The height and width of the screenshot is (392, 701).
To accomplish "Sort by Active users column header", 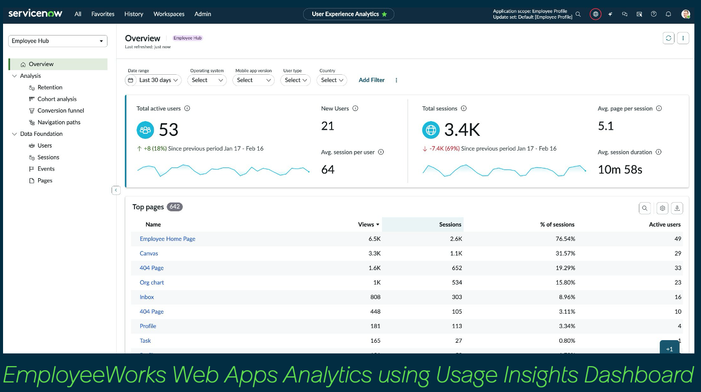I will 665,225.
